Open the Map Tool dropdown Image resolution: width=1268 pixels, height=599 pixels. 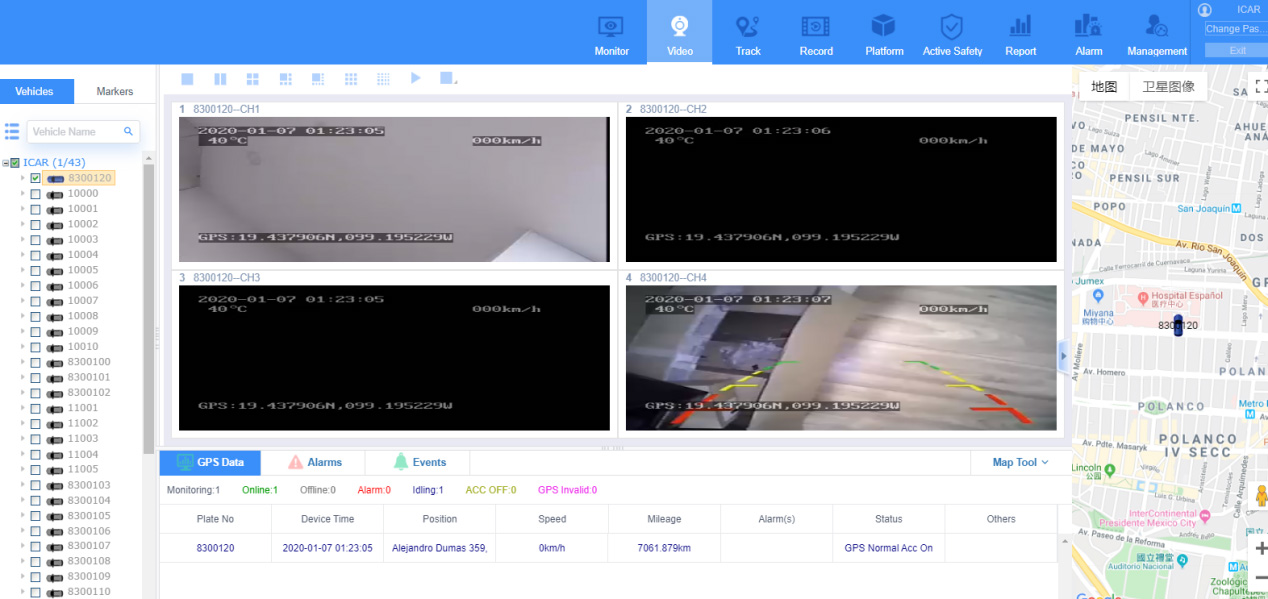point(1020,462)
